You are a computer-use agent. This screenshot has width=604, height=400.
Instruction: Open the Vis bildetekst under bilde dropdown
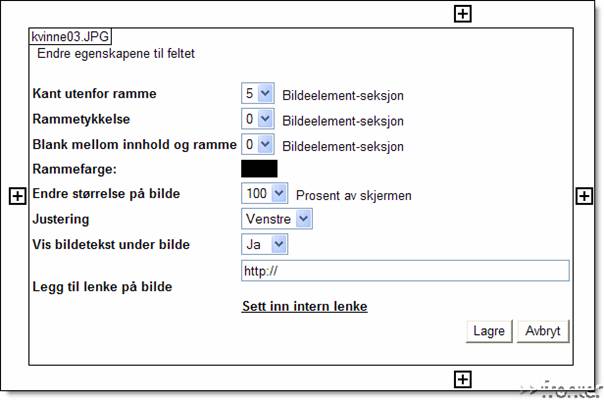coord(264,244)
